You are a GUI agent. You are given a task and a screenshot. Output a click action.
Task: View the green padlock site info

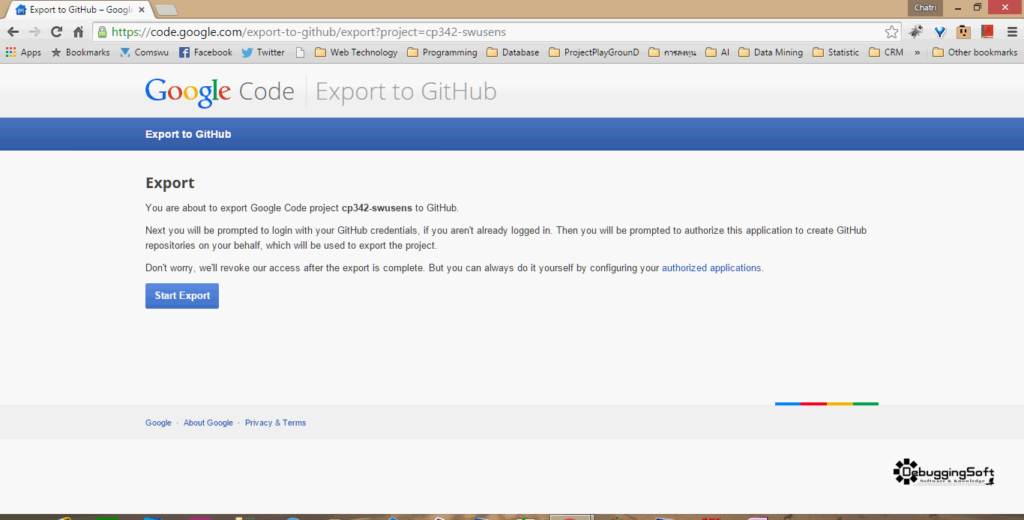coord(102,32)
